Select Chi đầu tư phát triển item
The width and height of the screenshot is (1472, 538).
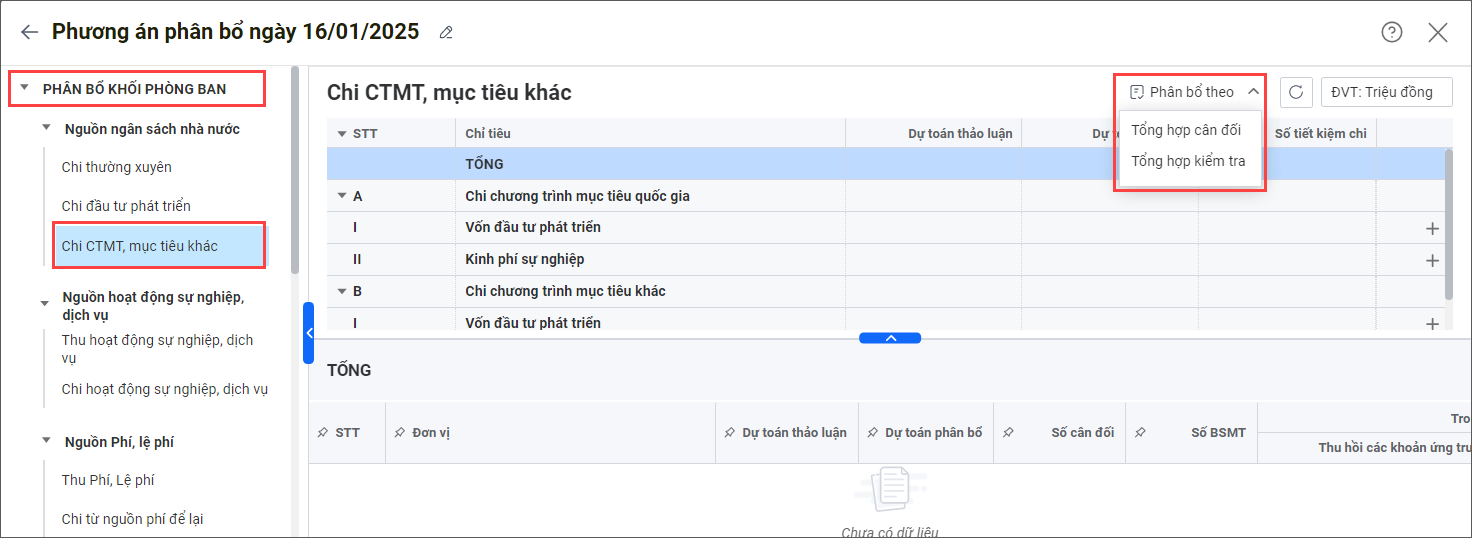pyautogui.click(x=126, y=206)
